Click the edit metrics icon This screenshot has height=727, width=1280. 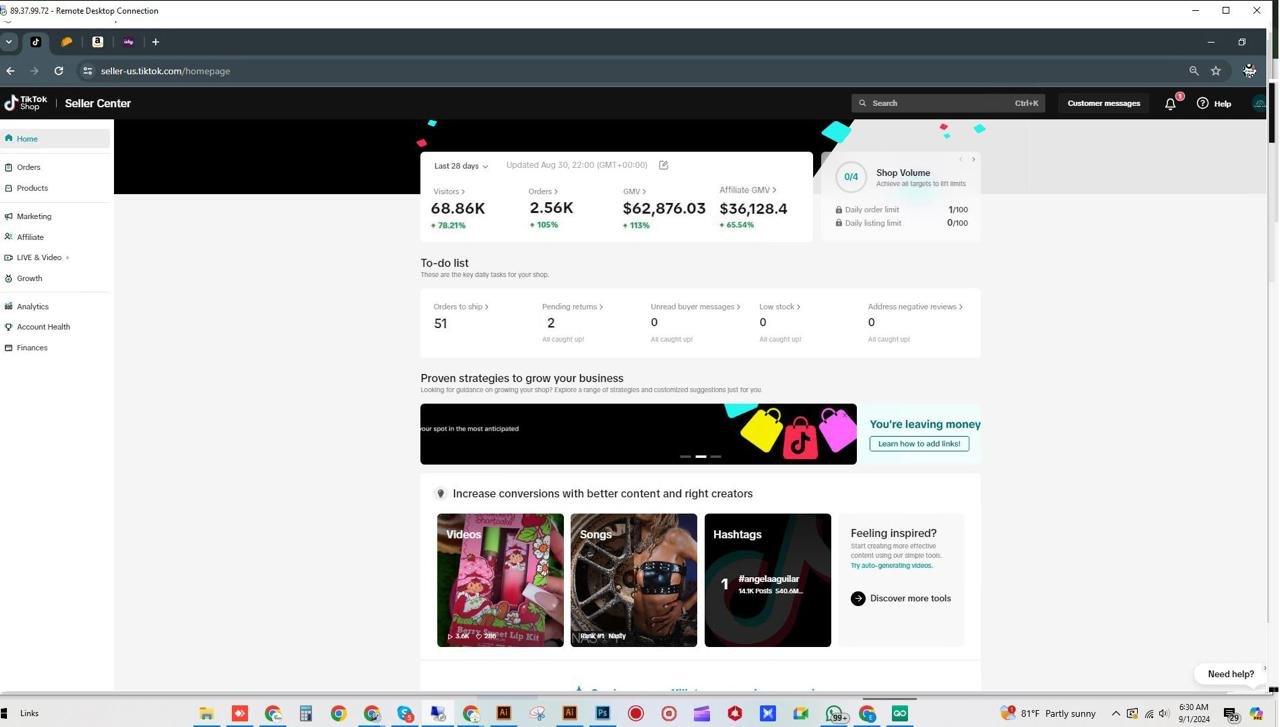pos(663,165)
